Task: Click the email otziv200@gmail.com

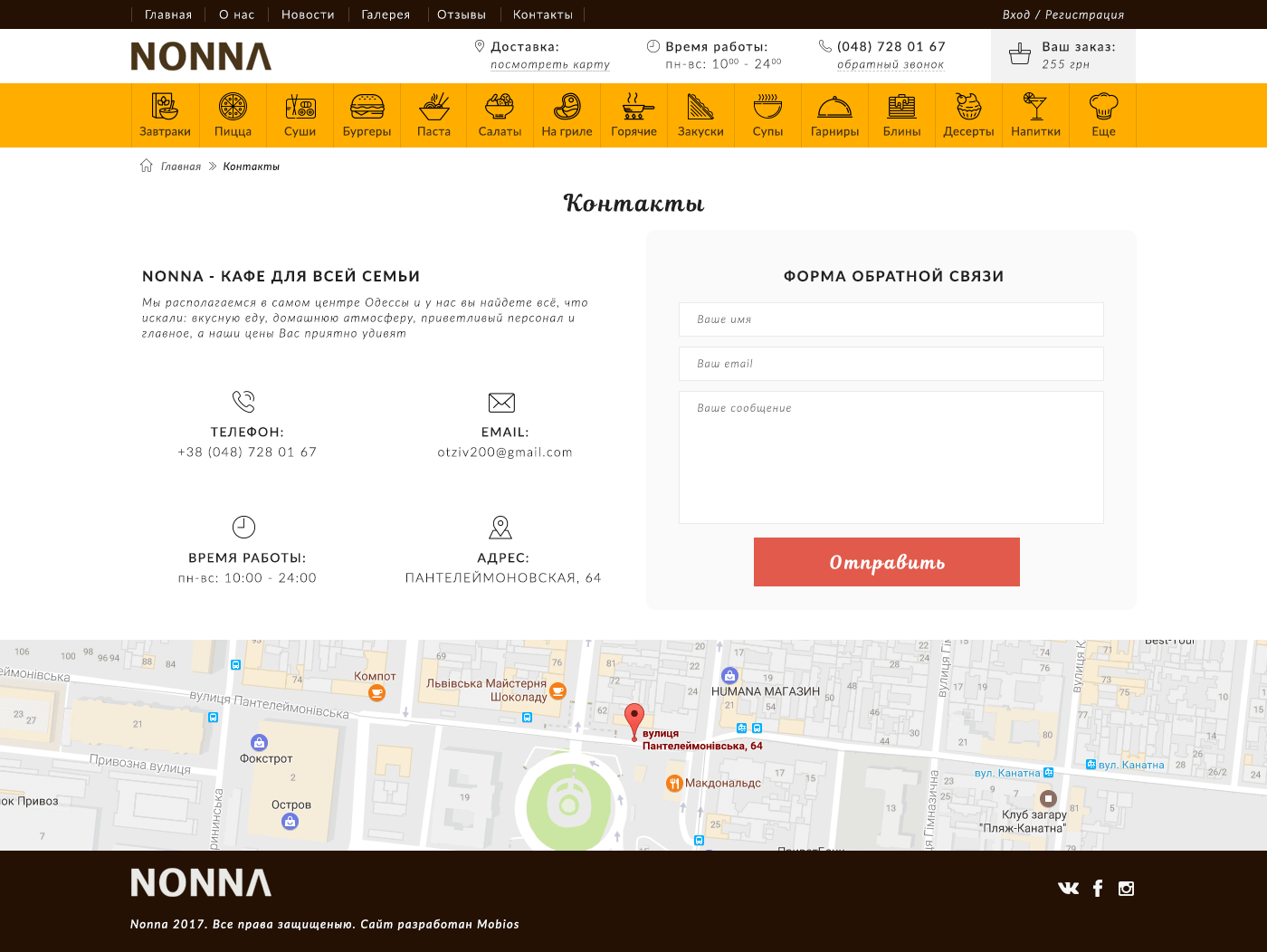Action: click(505, 452)
